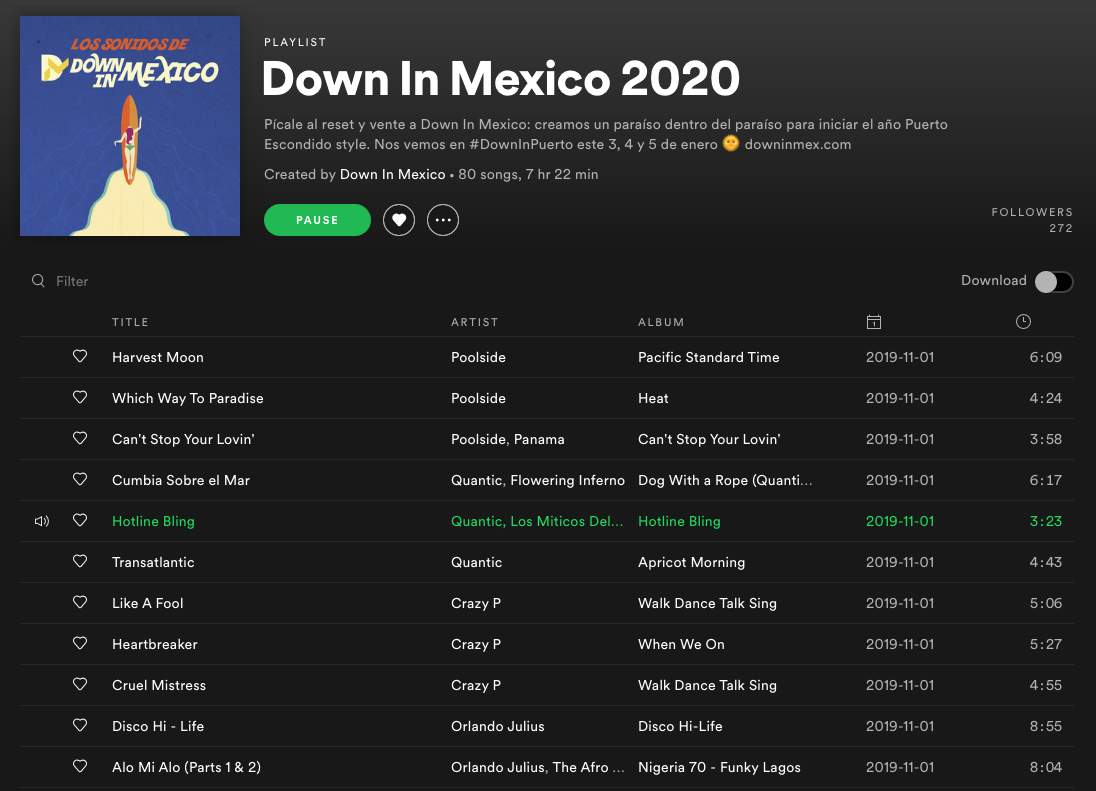Image resolution: width=1096 pixels, height=791 pixels.
Task: Open Walk Dance Talk Sing in Cruel Mistress row
Action: click(x=707, y=685)
